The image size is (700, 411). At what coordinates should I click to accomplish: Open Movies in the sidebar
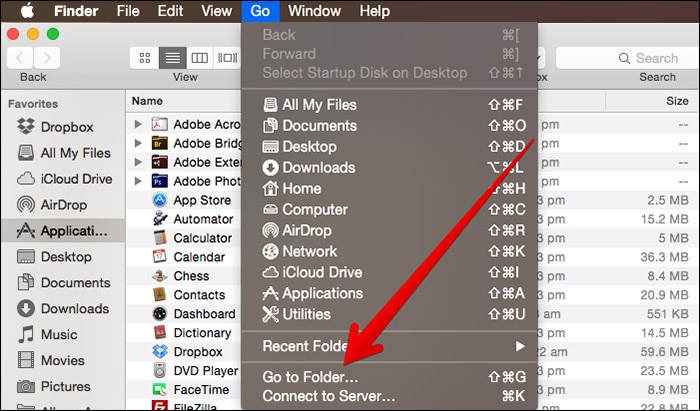pos(63,360)
